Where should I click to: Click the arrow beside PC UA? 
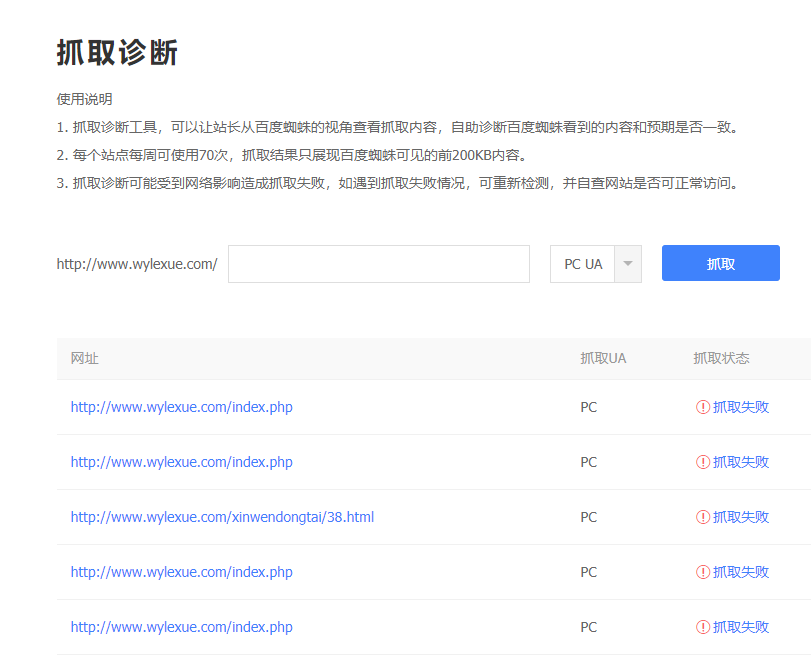(627, 264)
